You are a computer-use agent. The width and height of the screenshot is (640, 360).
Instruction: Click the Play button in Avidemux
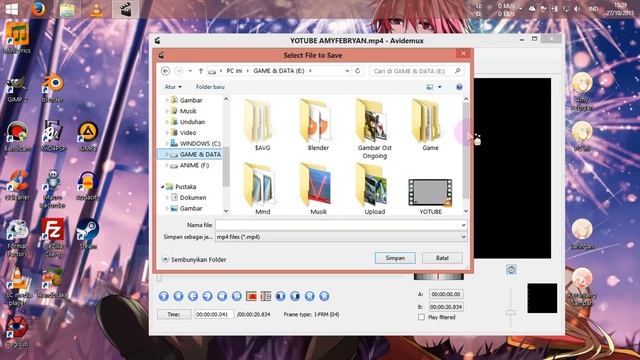[x=164, y=296]
